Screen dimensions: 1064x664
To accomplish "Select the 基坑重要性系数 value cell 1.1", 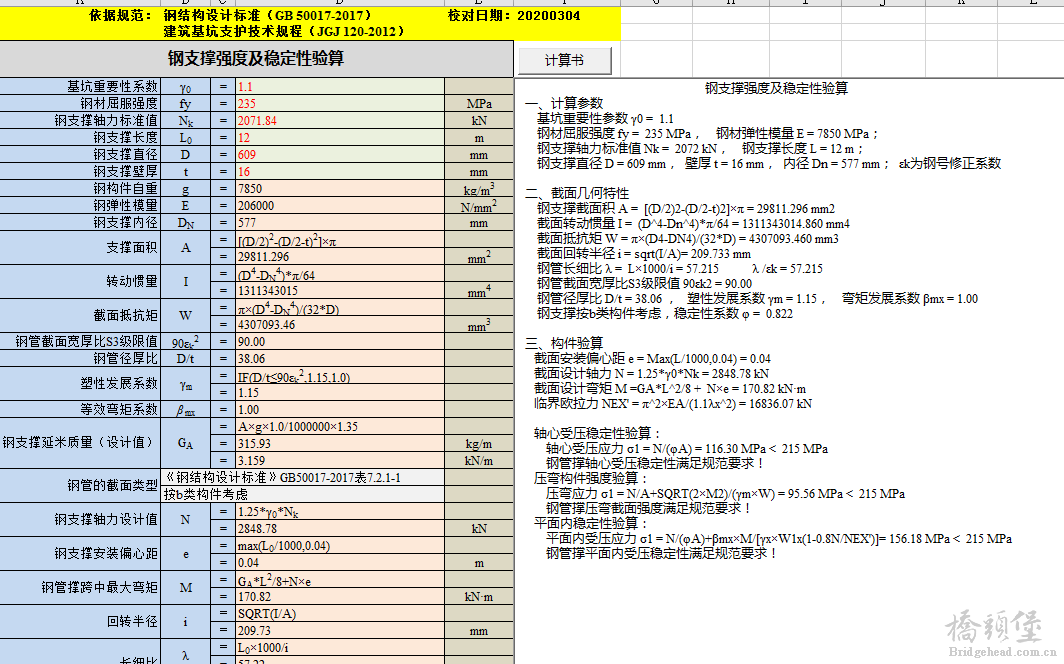I will click(x=340, y=87).
